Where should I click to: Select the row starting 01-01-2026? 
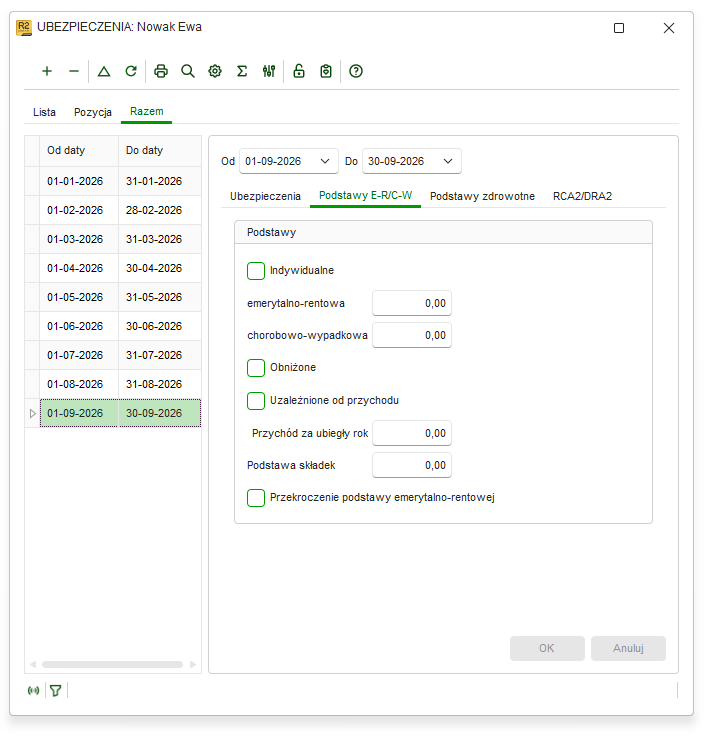(113, 181)
